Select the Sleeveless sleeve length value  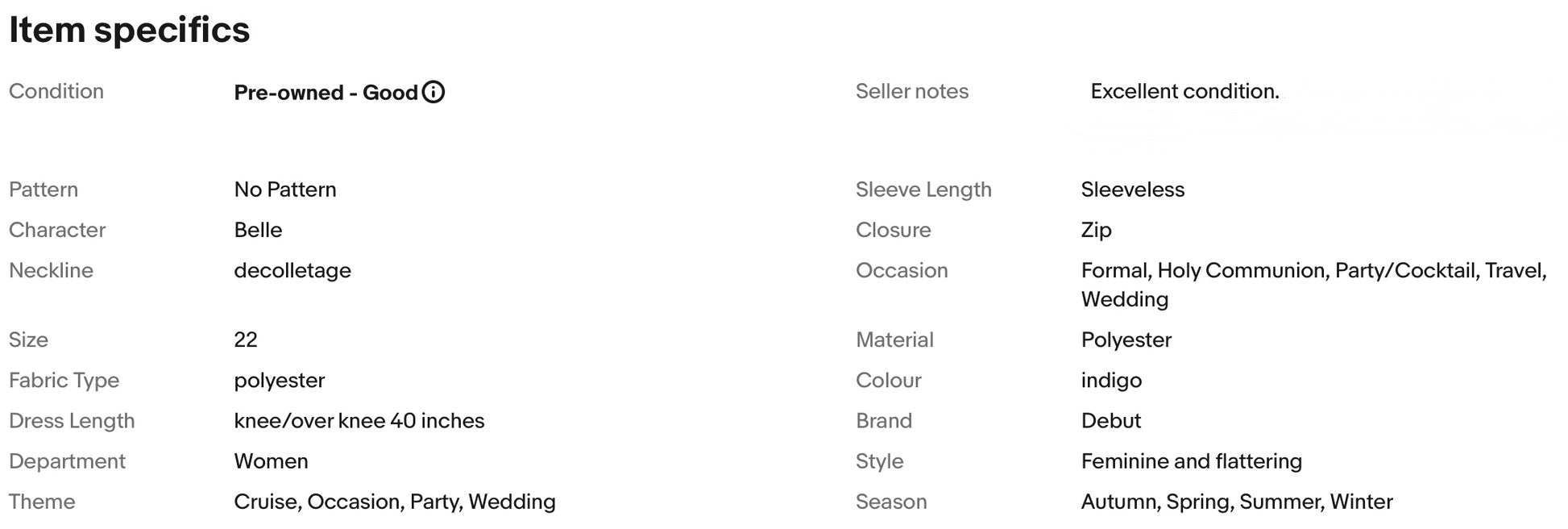(x=1133, y=190)
